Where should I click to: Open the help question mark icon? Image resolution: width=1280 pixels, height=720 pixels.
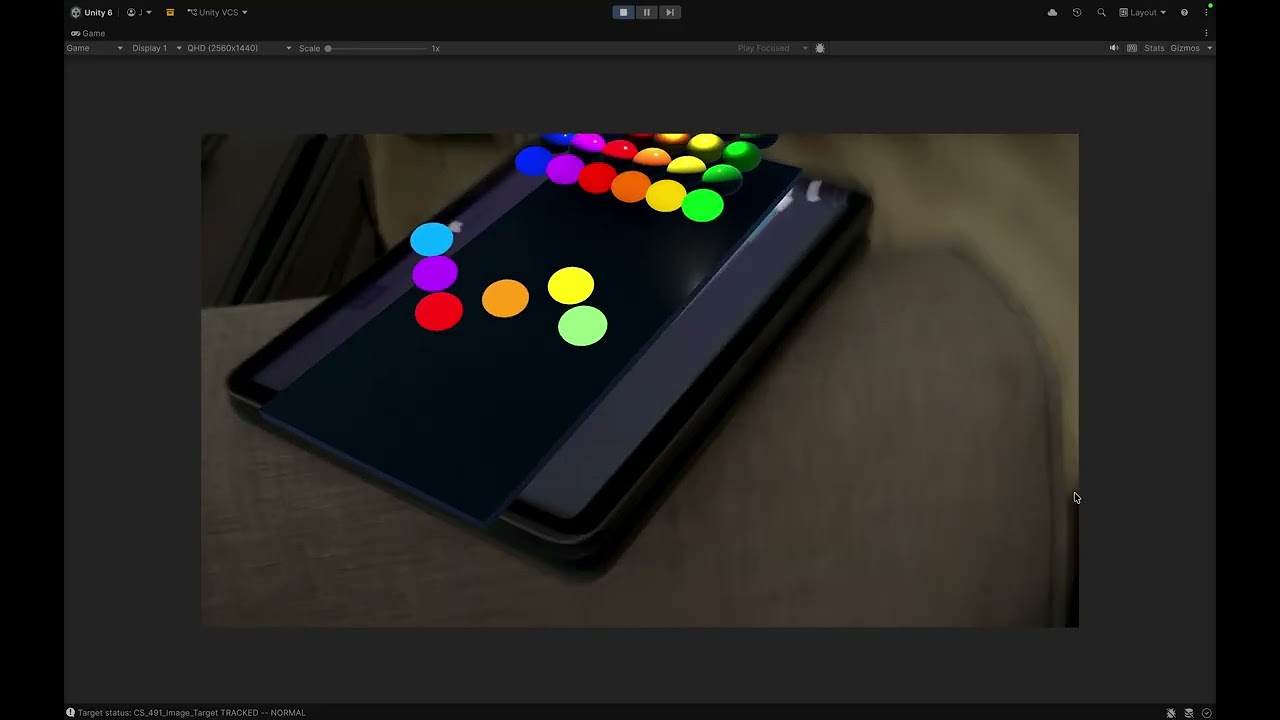[1184, 12]
